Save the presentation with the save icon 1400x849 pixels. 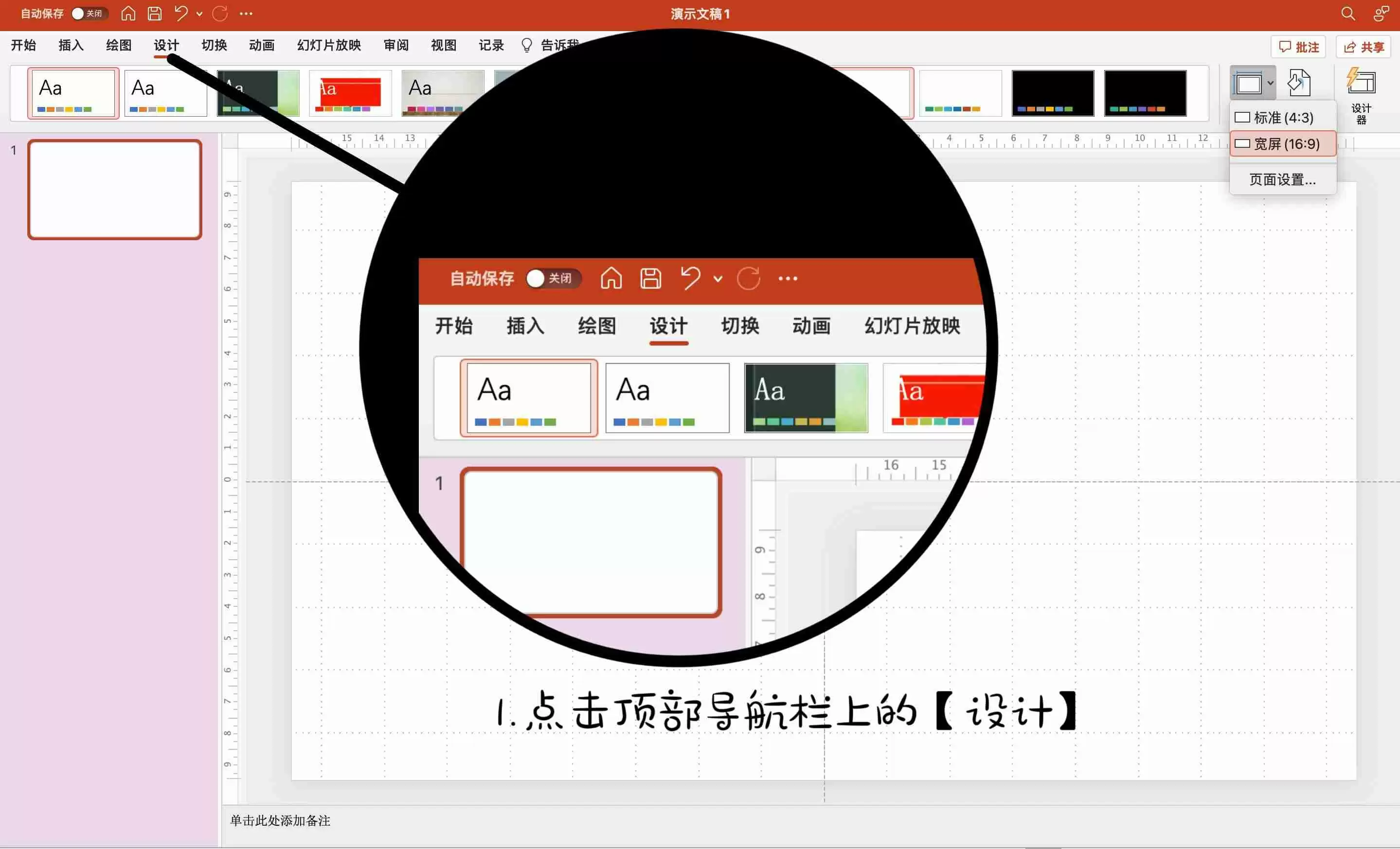(154, 13)
